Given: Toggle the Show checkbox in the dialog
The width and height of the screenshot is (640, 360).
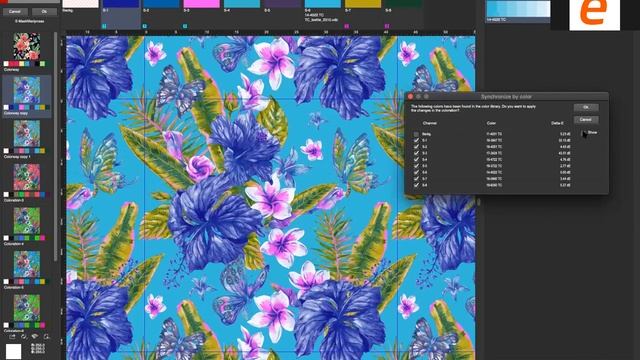Looking at the screenshot, I should pyautogui.click(x=583, y=133).
